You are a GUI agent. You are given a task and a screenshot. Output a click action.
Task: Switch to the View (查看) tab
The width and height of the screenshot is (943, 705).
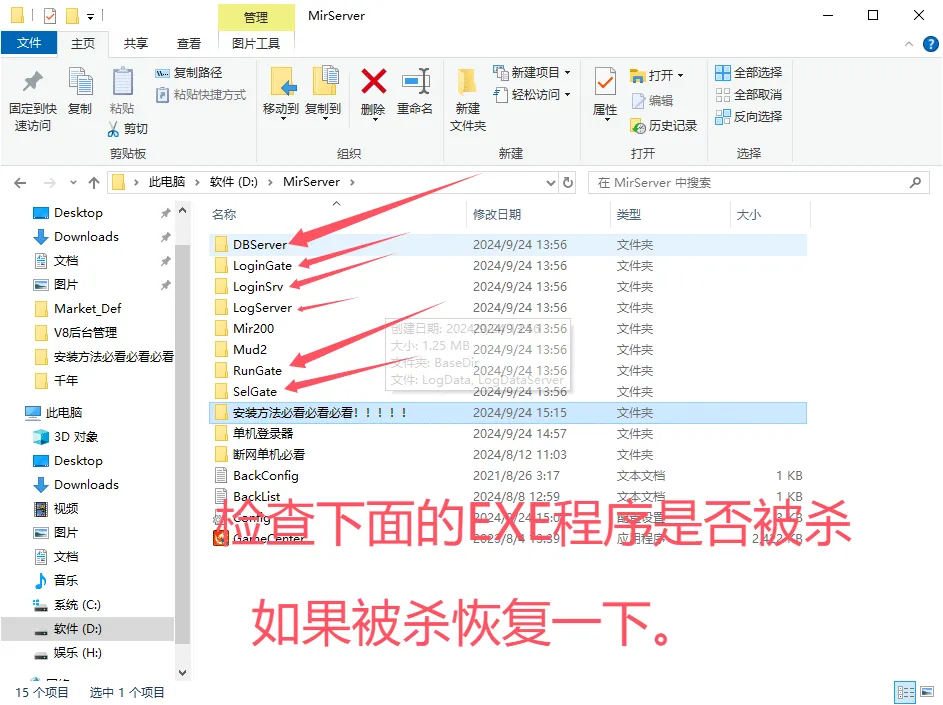point(189,44)
